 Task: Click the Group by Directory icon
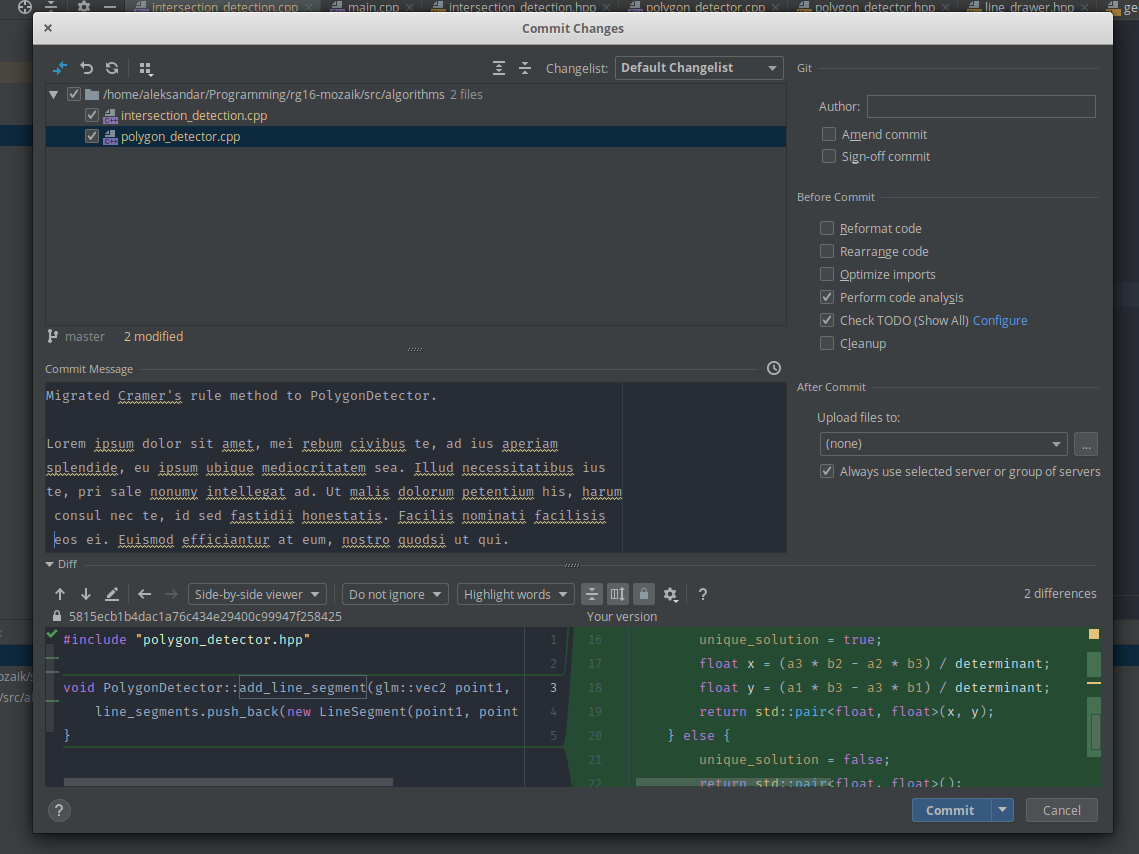click(145, 68)
